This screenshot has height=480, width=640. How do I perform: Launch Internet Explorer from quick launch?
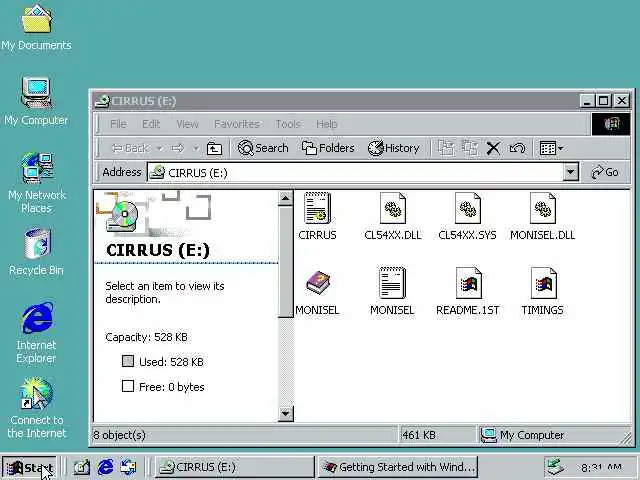point(105,467)
